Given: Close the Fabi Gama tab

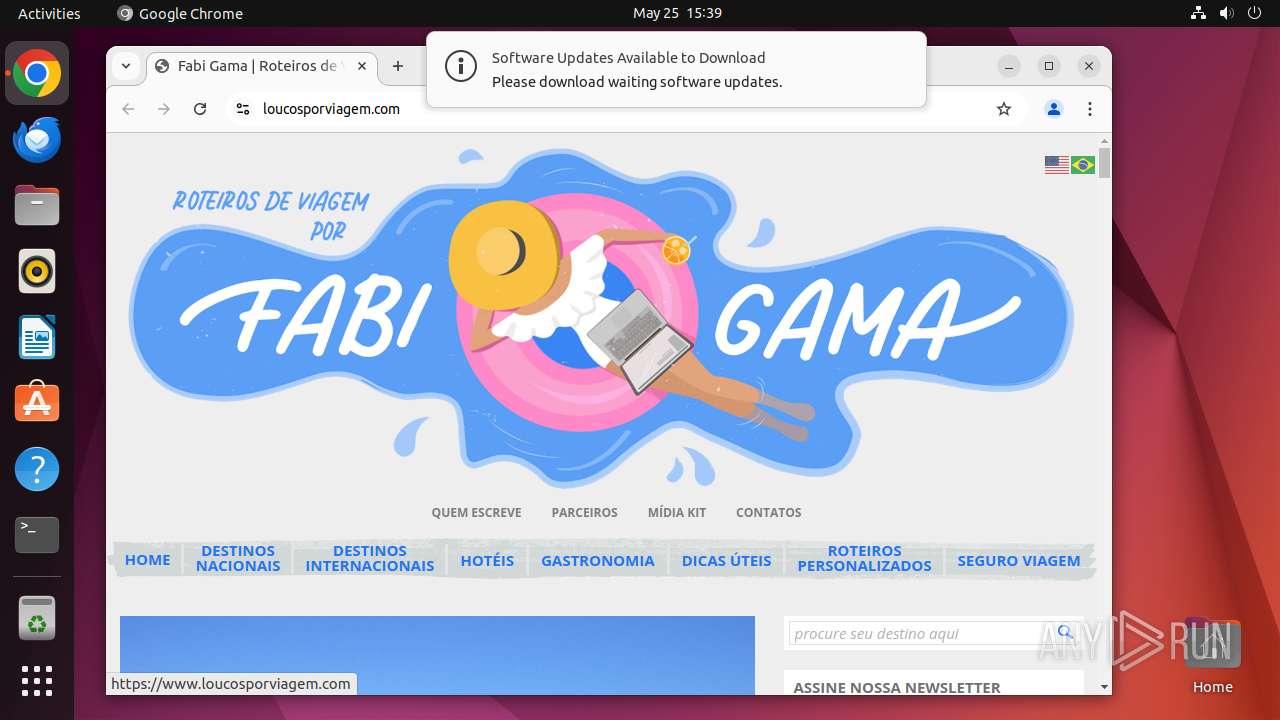Looking at the screenshot, I should pos(362,66).
